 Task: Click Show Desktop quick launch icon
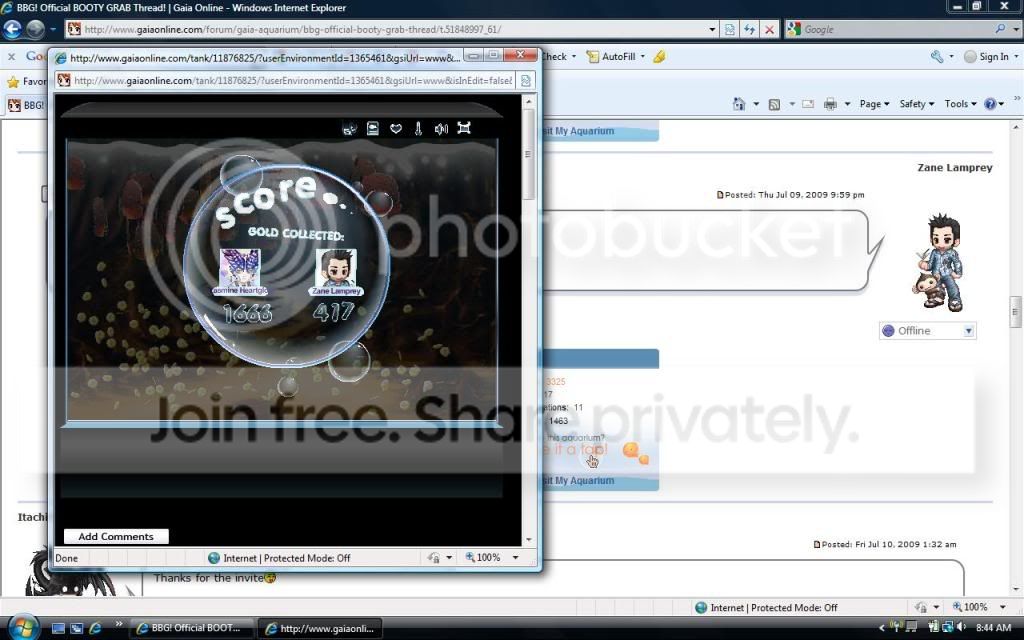pyautogui.click(x=58, y=628)
